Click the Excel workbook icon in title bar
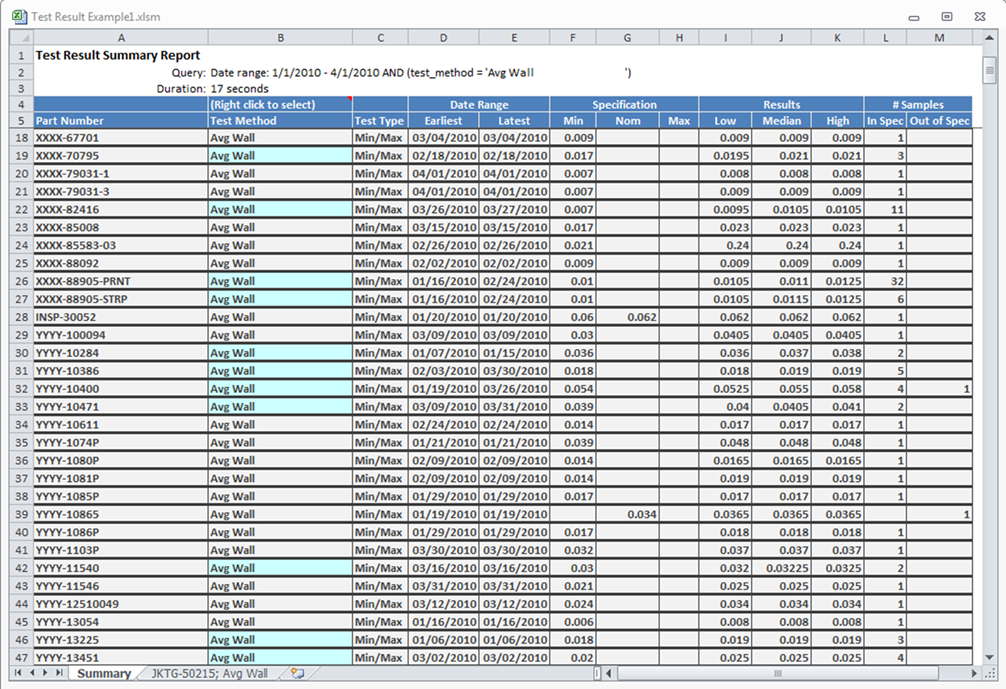The image size is (1006, 689). click(x=20, y=16)
